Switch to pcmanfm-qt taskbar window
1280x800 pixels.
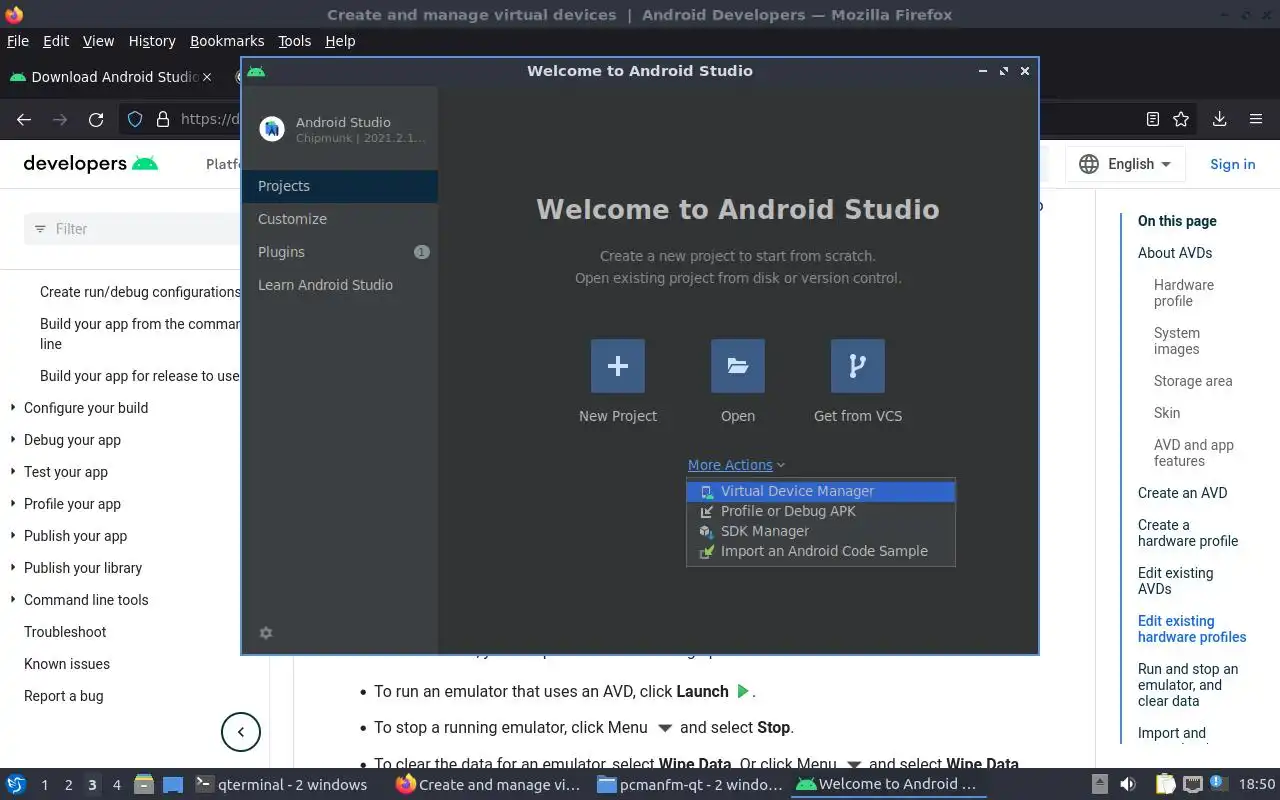click(690, 785)
